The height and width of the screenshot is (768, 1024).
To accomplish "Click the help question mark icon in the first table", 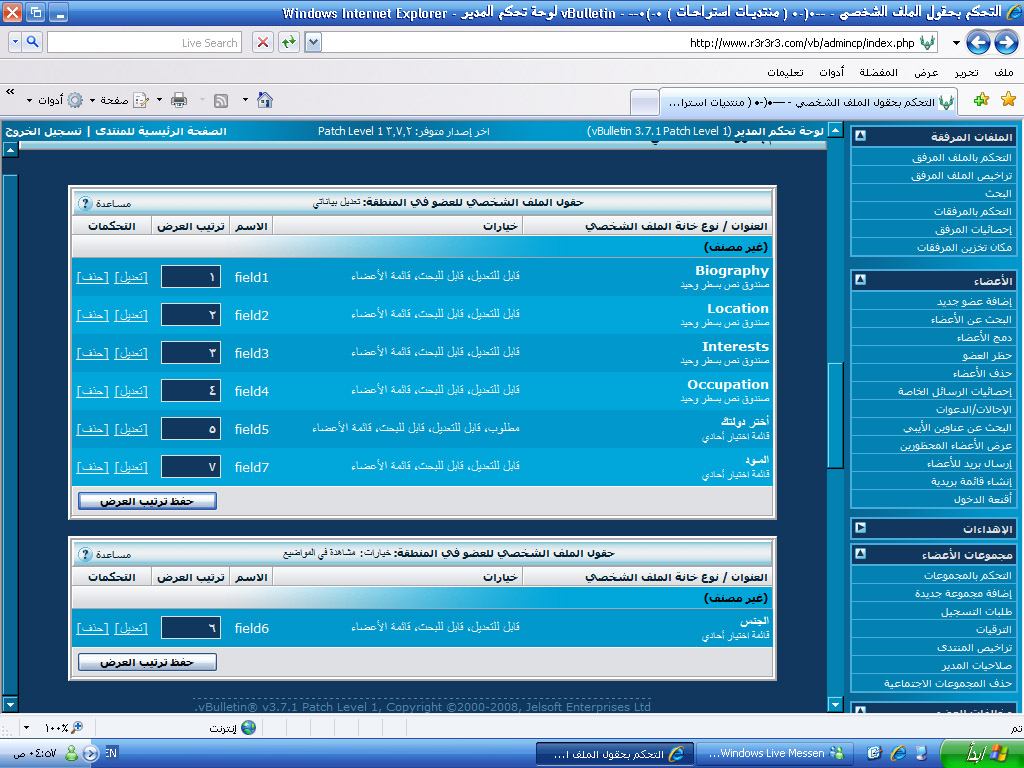I will [85, 203].
